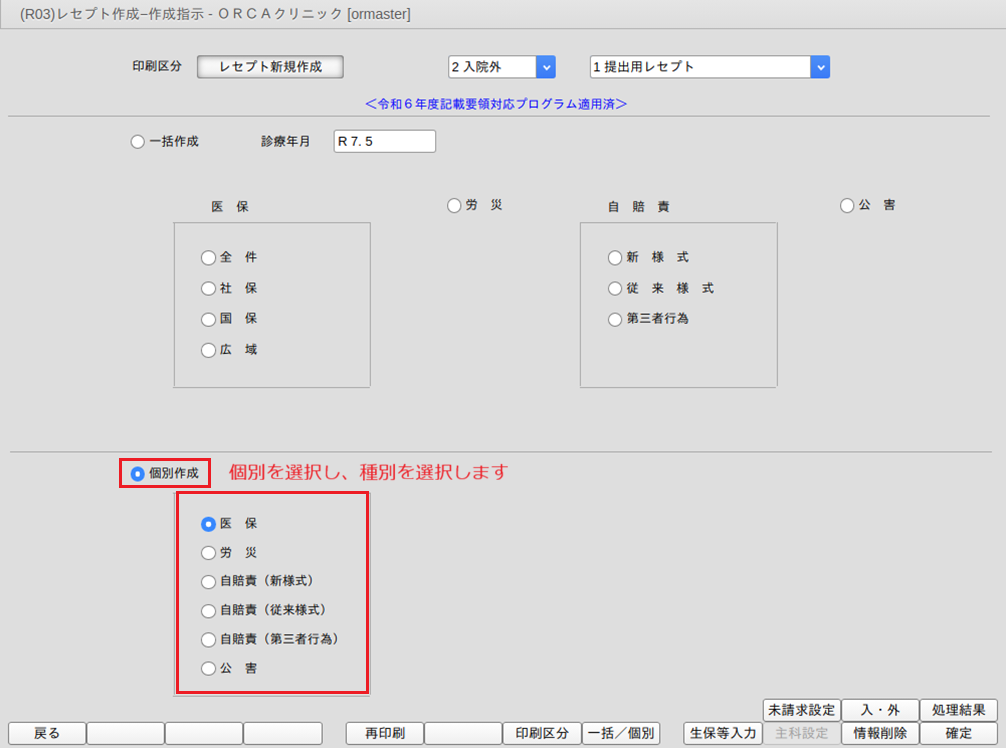The width and height of the screenshot is (1006, 748).
Task: Select the 国保 radio option
Action: click(208, 320)
